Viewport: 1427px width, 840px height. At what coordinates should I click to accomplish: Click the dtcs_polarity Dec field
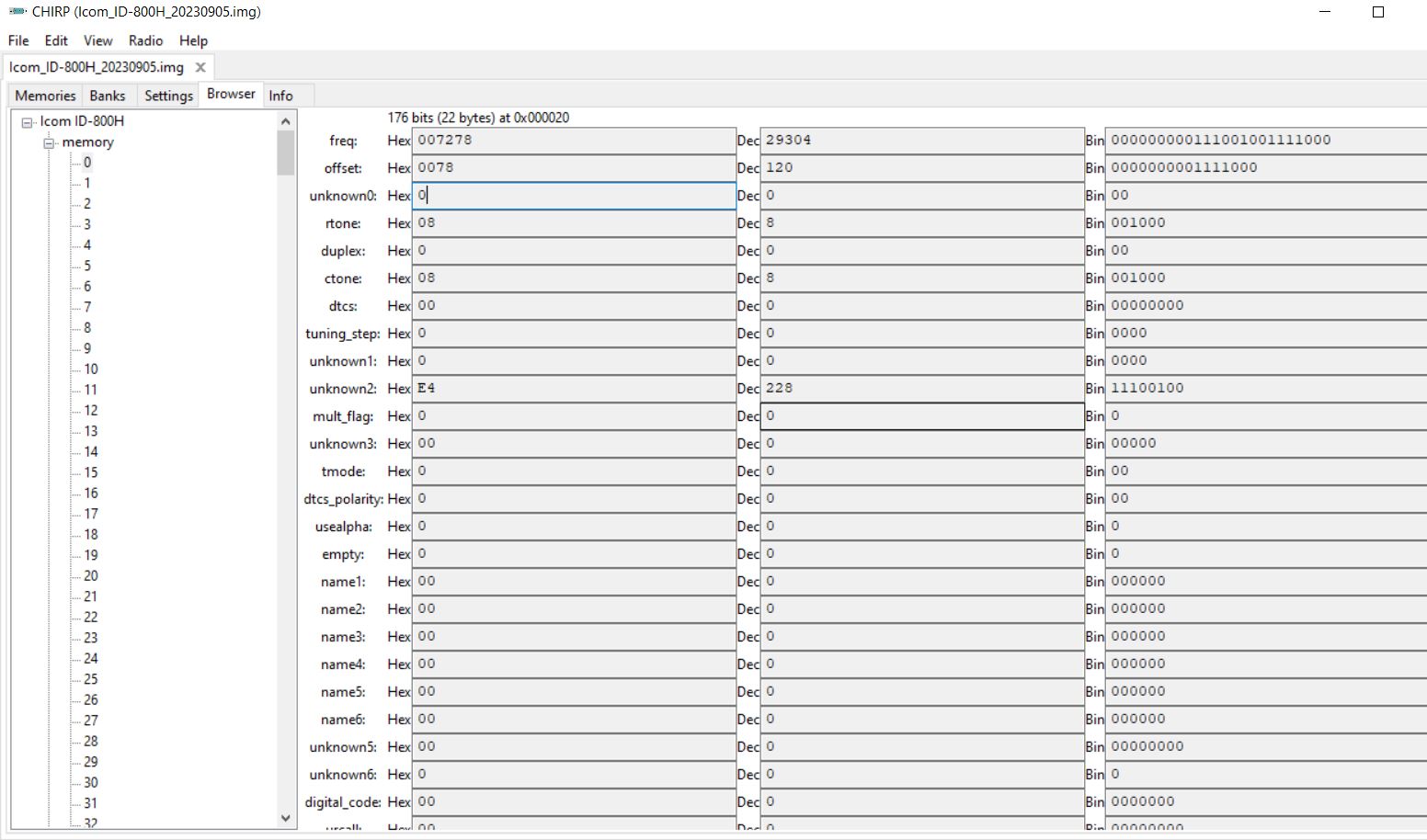[x=922, y=499]
